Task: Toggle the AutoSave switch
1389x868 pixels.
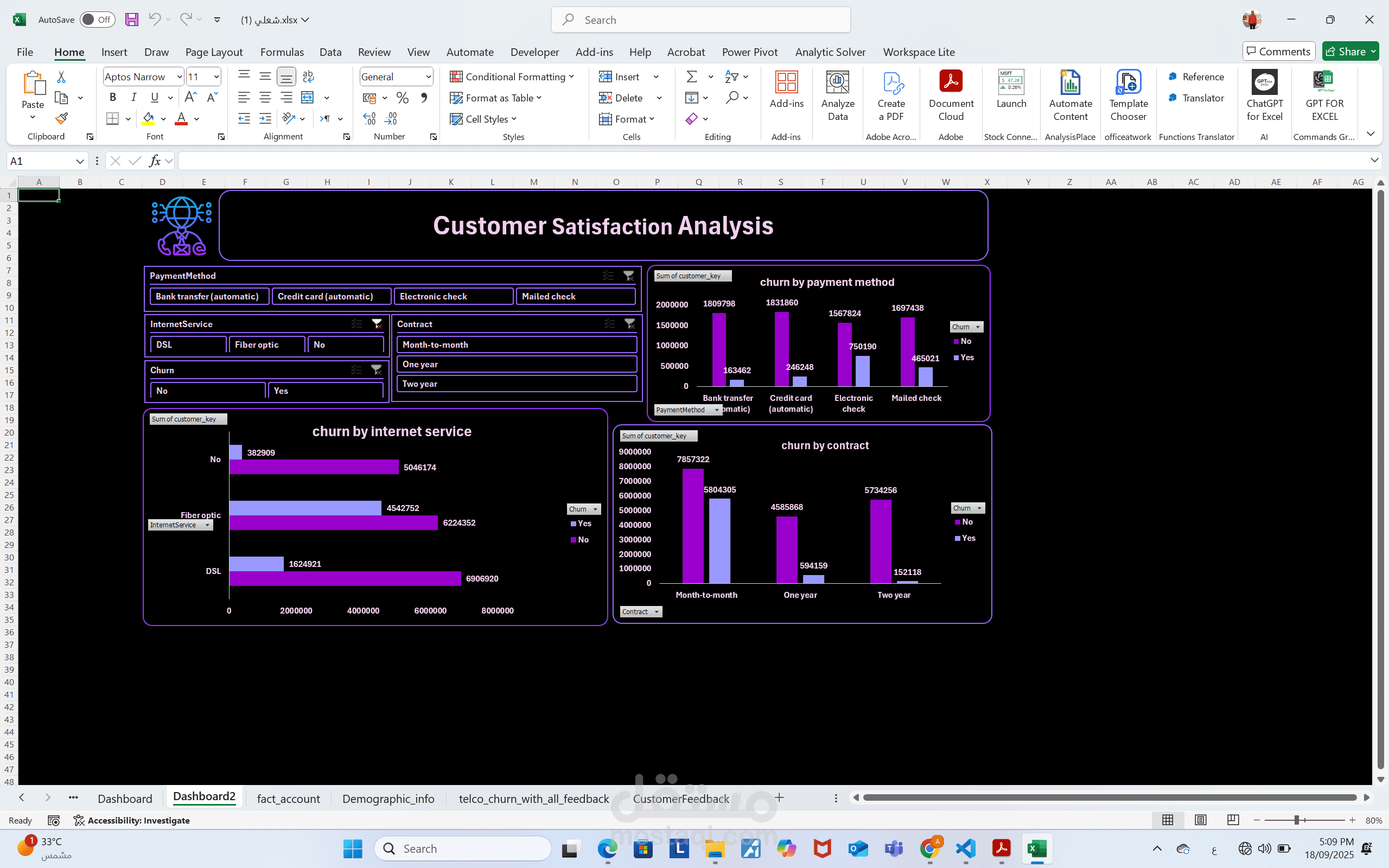Action: (97, 20)
